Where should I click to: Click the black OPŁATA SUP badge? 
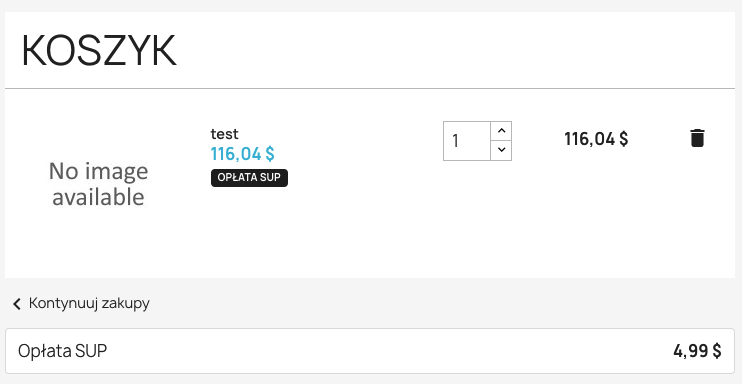[249, 178]
